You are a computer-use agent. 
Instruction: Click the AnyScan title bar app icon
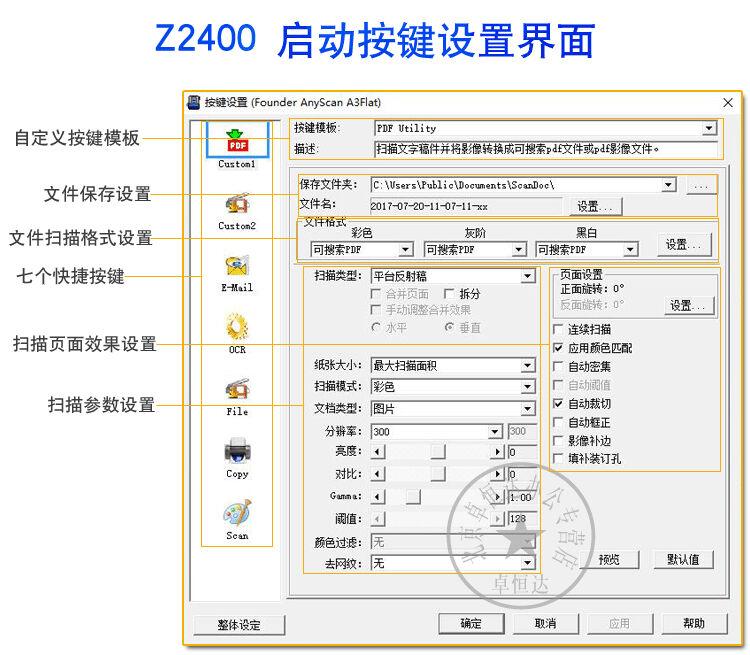pos(194,102)
